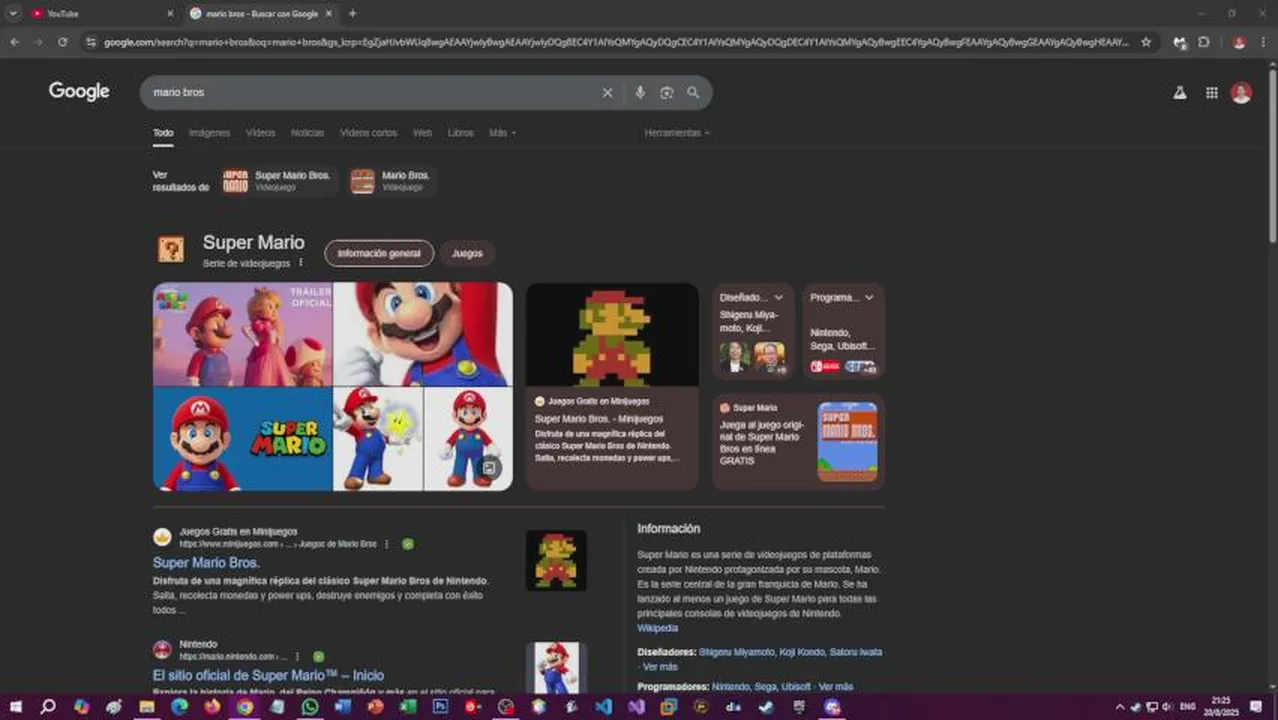Viewport: 1278px width, 720px height.
Task: Open the Search Labs flask icon
Action: (1180, 92)
